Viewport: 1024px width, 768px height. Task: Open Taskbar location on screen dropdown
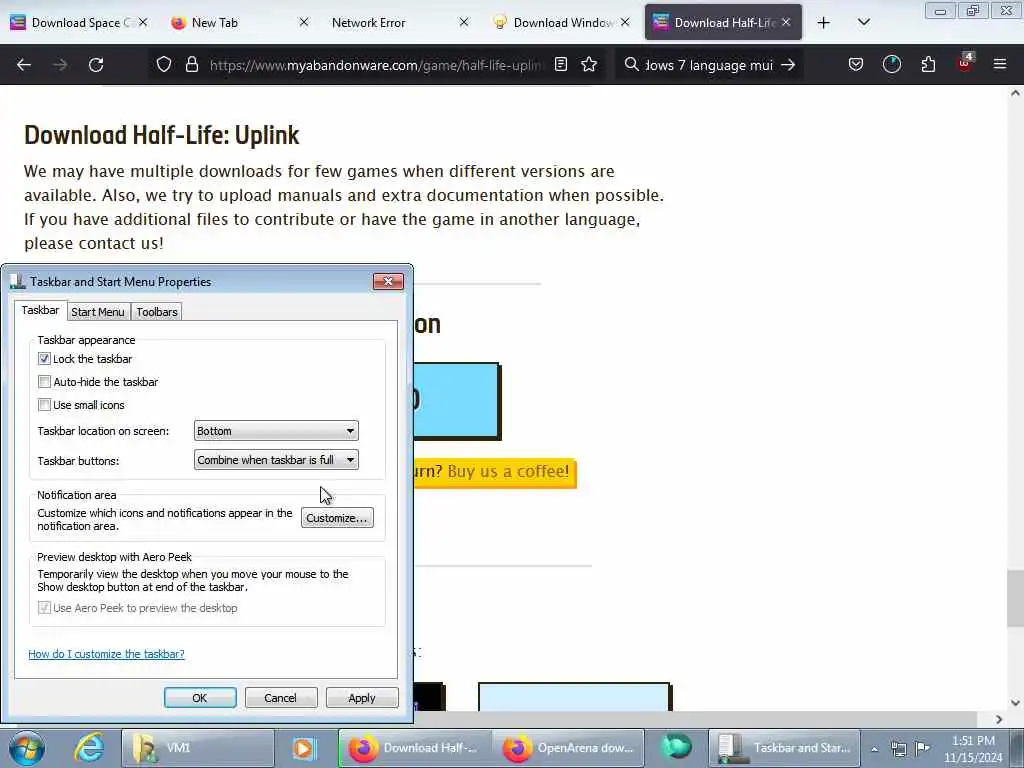(276, 431)
